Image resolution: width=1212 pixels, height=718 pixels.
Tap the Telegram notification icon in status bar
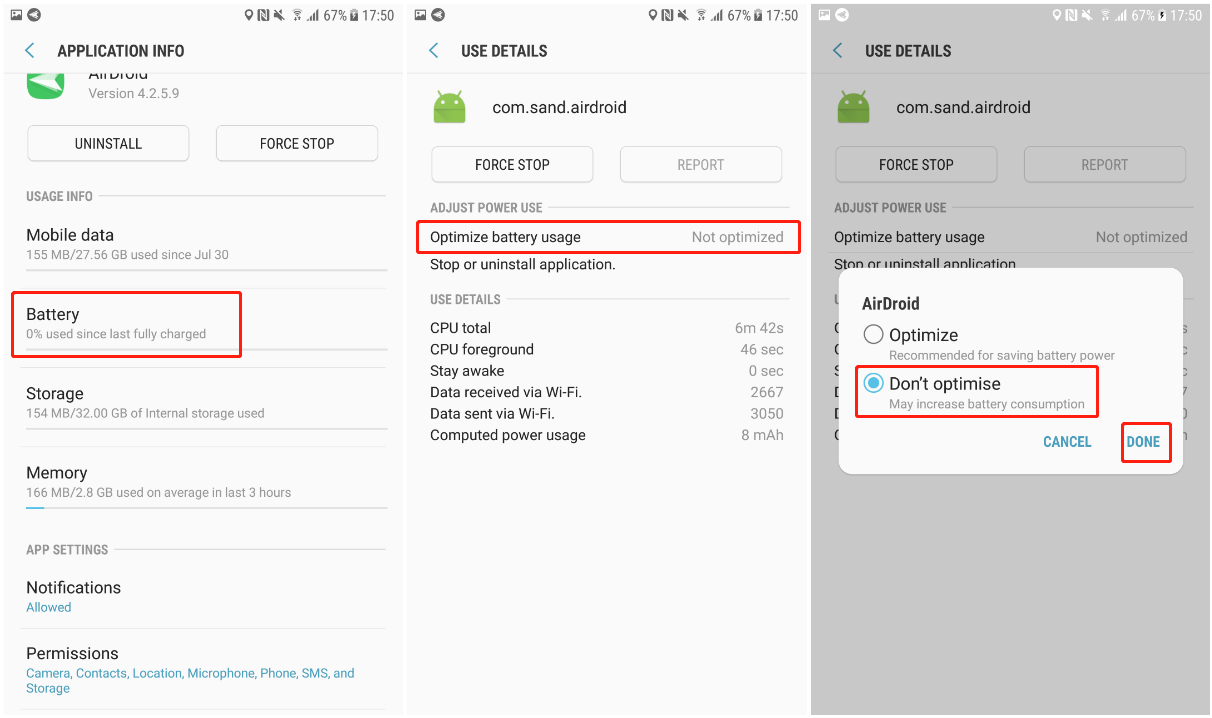click(34, 16)
